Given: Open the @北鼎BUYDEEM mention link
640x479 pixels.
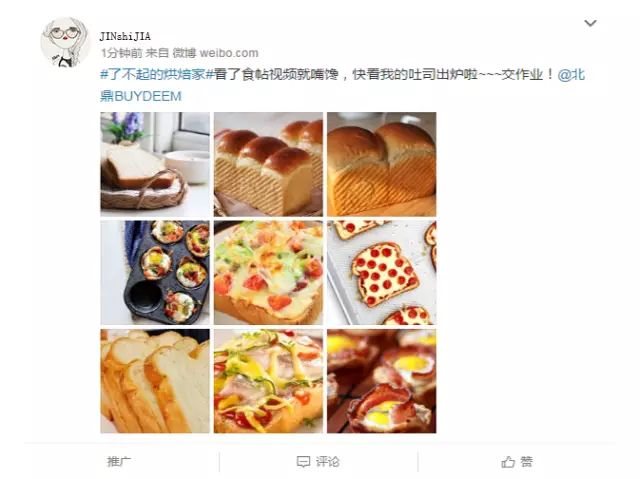Looking at the screenshot, I should click(x=342, y=85).
